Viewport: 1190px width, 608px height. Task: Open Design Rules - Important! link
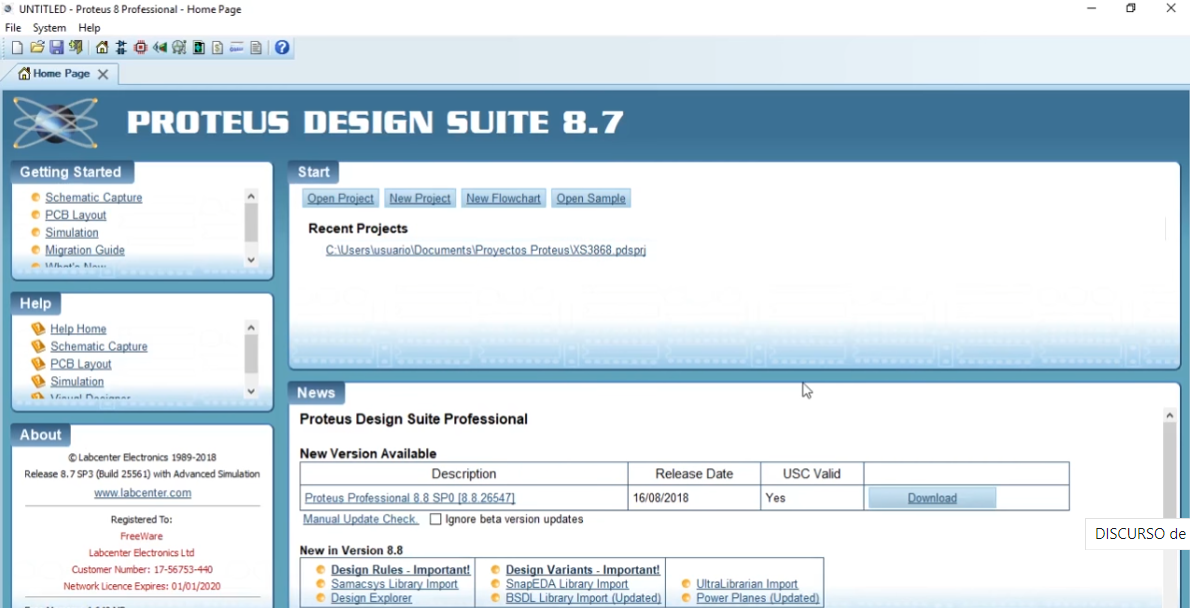click(401, 569)
